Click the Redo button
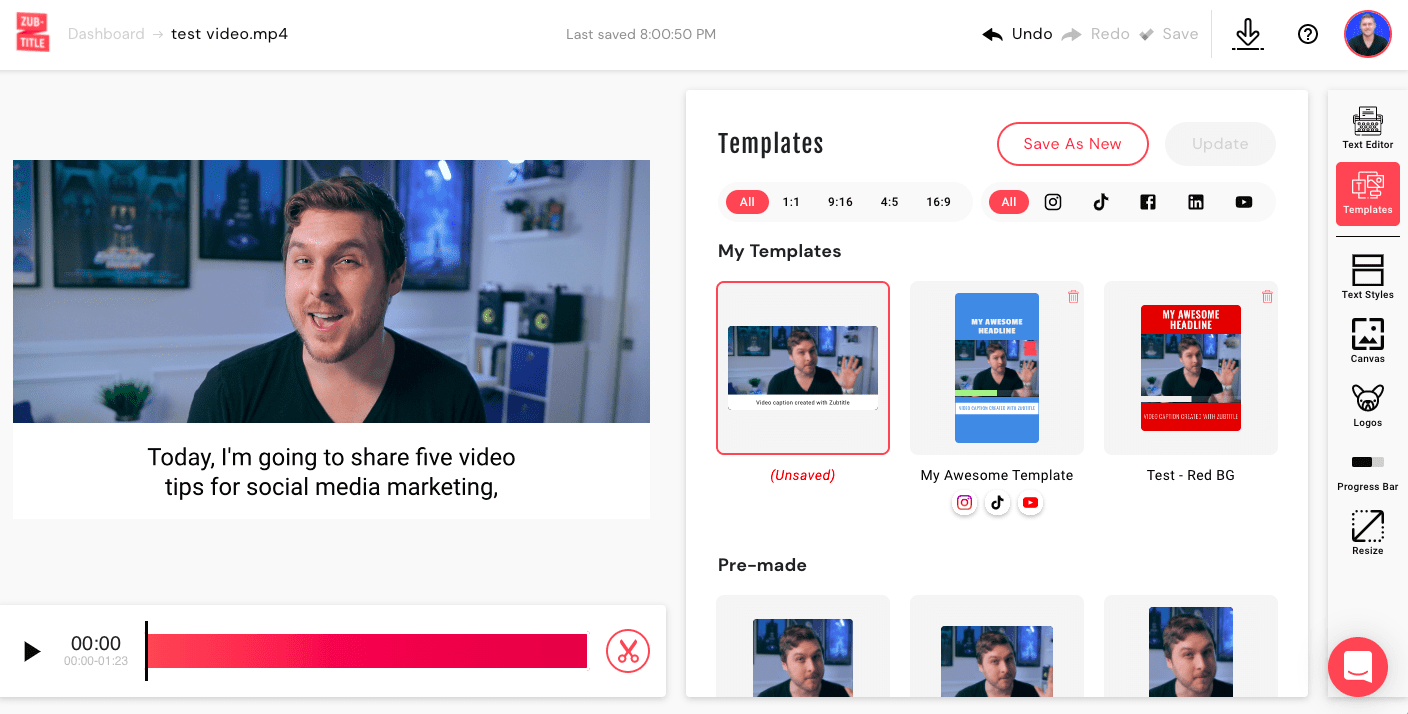Viewport: 1408px width, 714px height. pyautogui.click(x=1095, y=34)
